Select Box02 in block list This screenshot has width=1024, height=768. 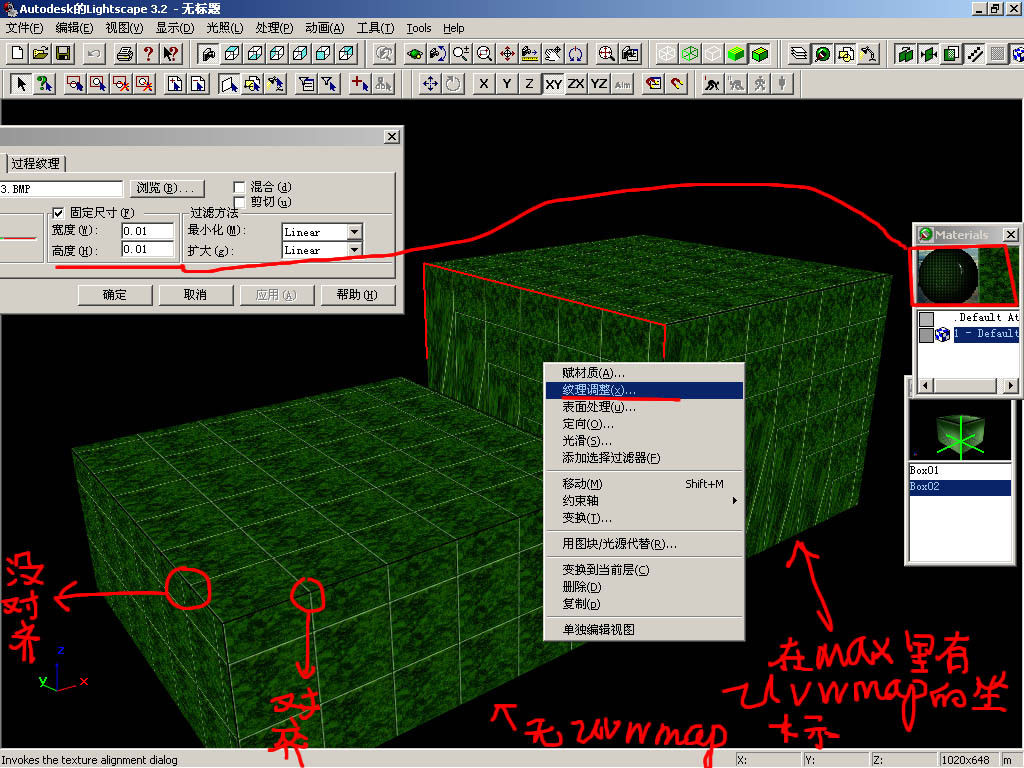coord(960,487)
